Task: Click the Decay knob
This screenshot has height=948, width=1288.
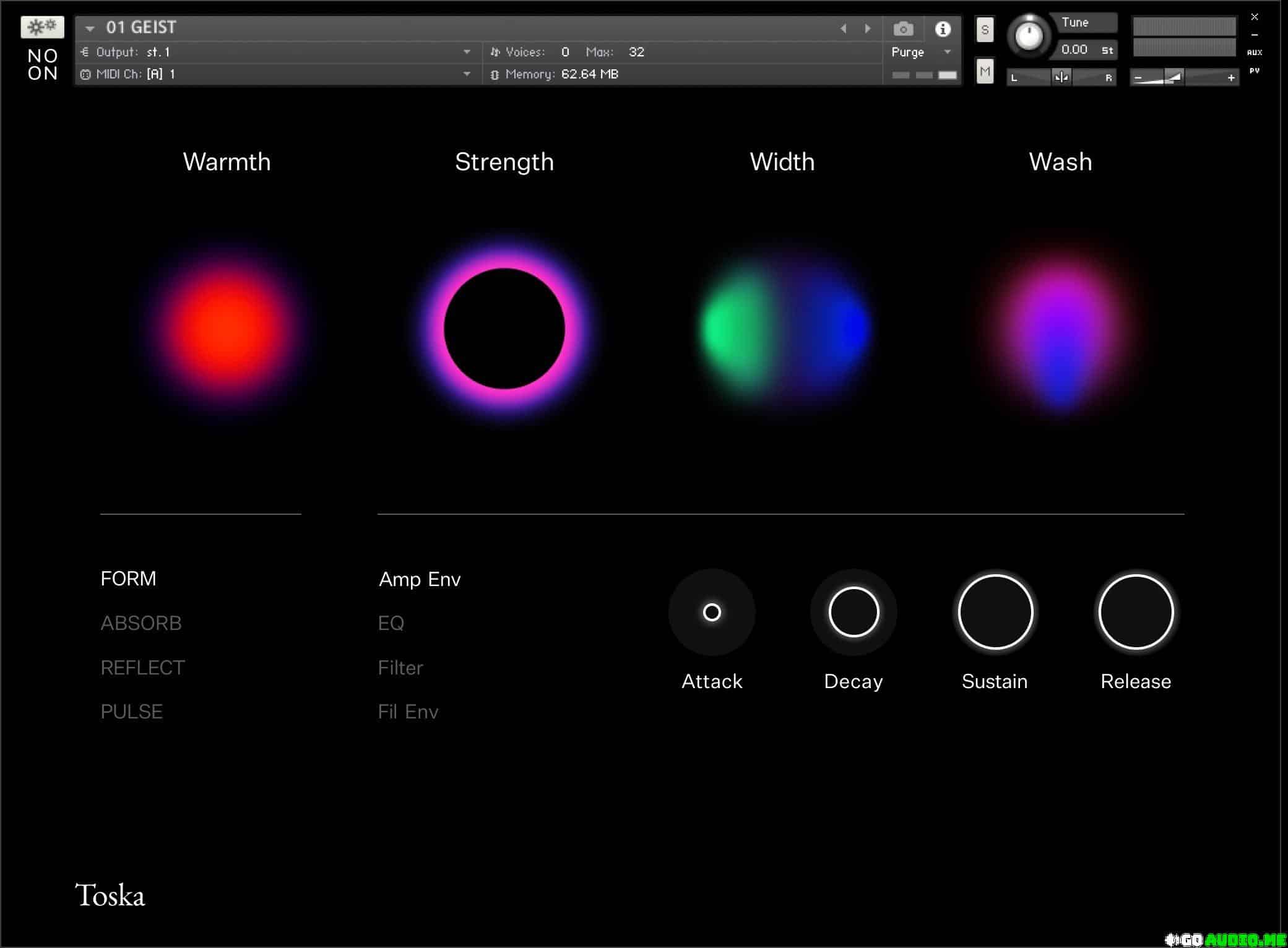Action: coord(854,612)
